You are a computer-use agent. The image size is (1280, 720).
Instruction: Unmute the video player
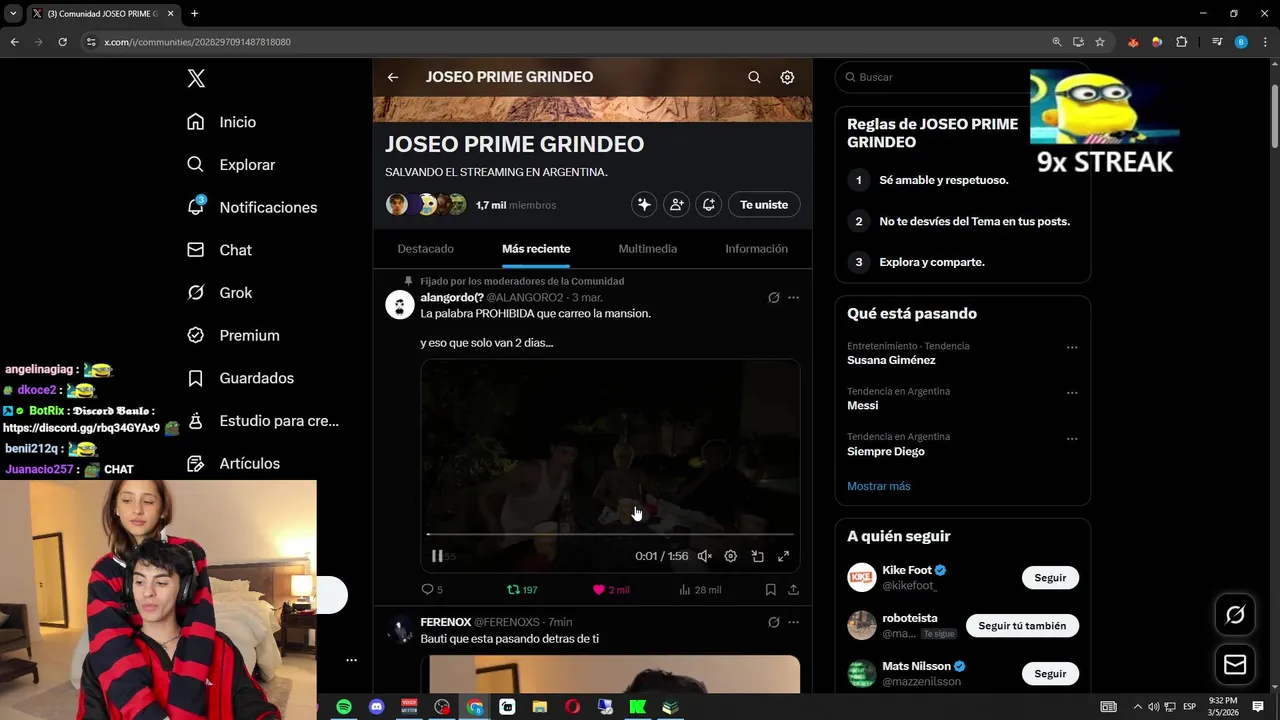[704, 556]
